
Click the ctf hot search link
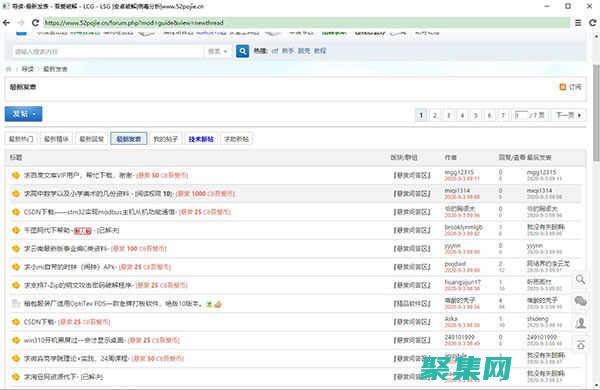tap(275, 51)
